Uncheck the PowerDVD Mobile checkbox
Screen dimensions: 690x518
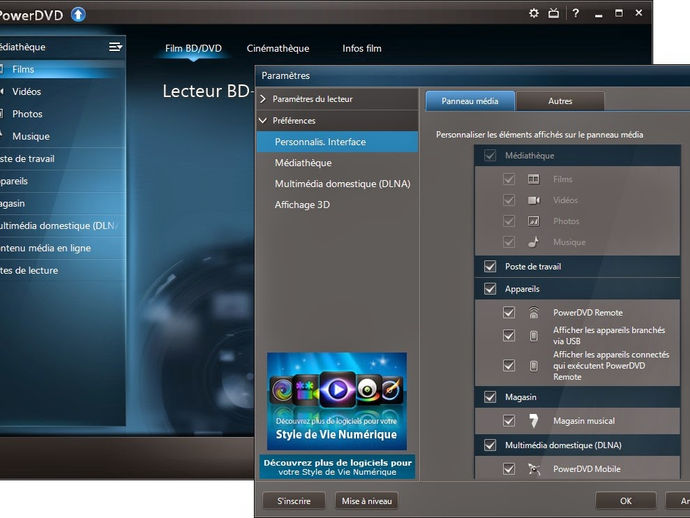pyautogui.click(x=509, y=469)
